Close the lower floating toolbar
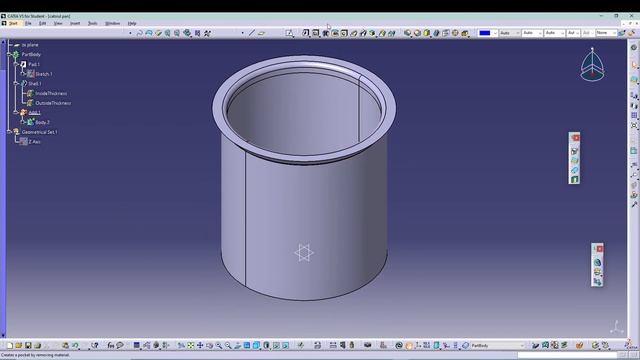 [599, 249]
